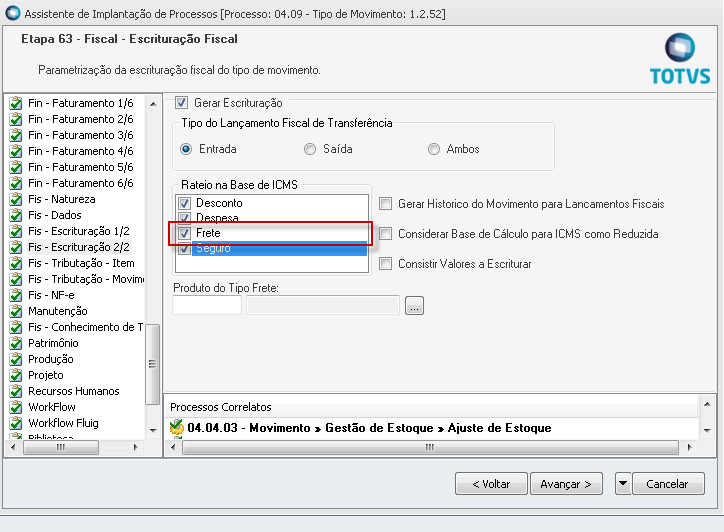Screen dimensions: 724x532
Task: Click the Processos Correlatos scroll-left arrow
Action: [x=173, y=447]
